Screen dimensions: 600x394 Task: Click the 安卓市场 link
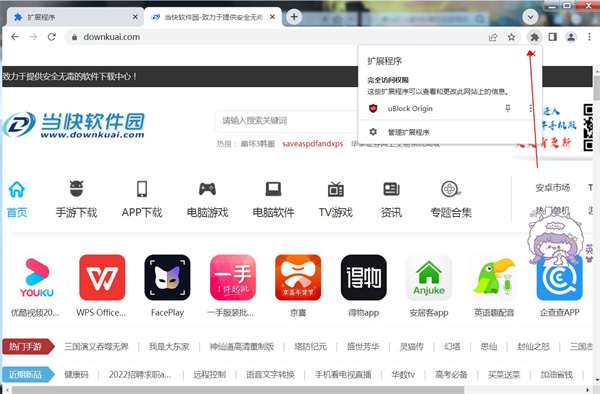point(553,187)
